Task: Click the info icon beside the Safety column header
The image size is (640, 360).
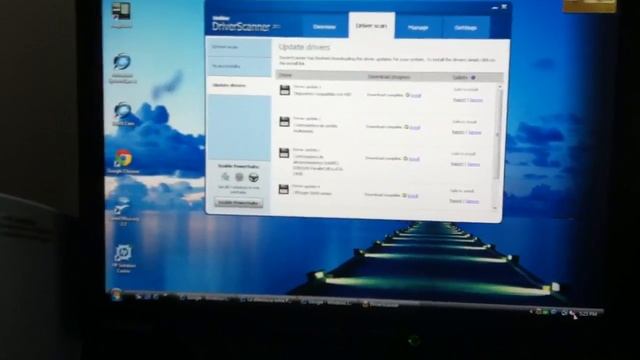Action: 473,78
